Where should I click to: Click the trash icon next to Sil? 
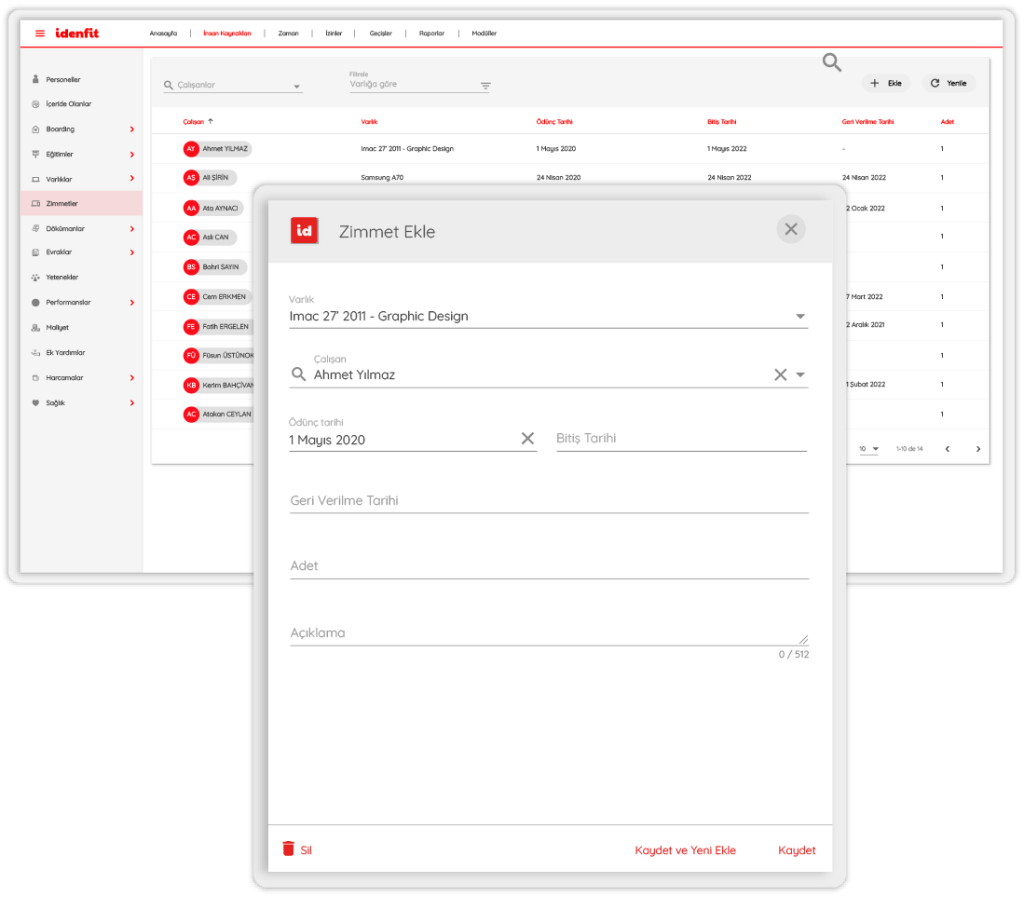tap(289, 849)
